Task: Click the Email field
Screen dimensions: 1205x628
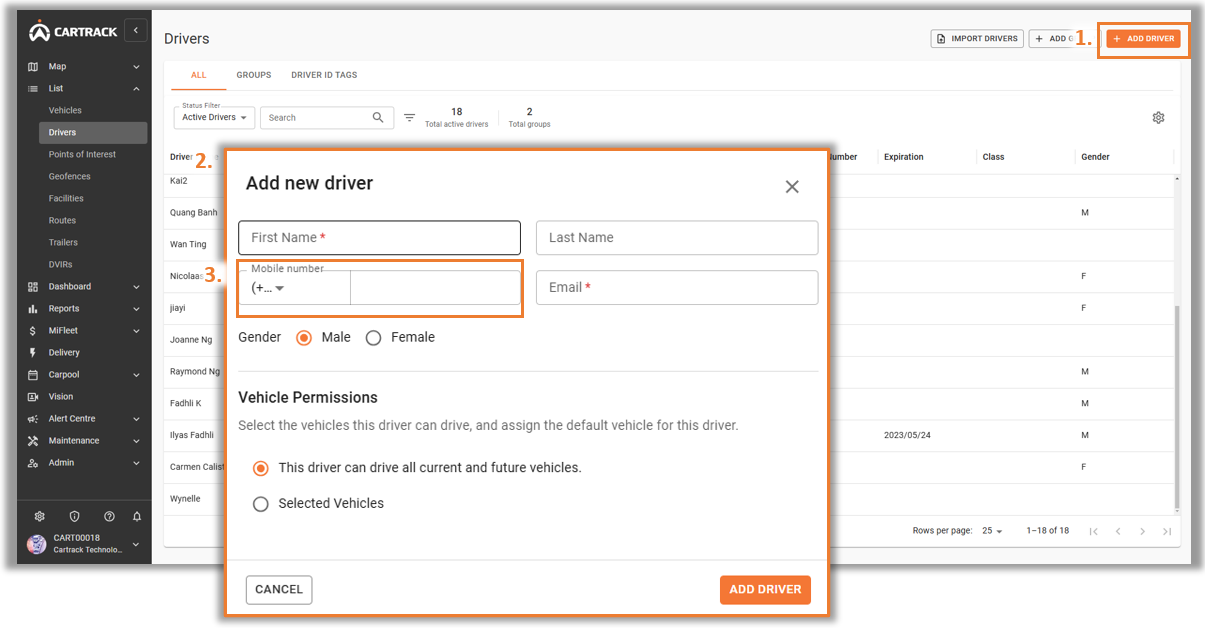Action: 677,288
